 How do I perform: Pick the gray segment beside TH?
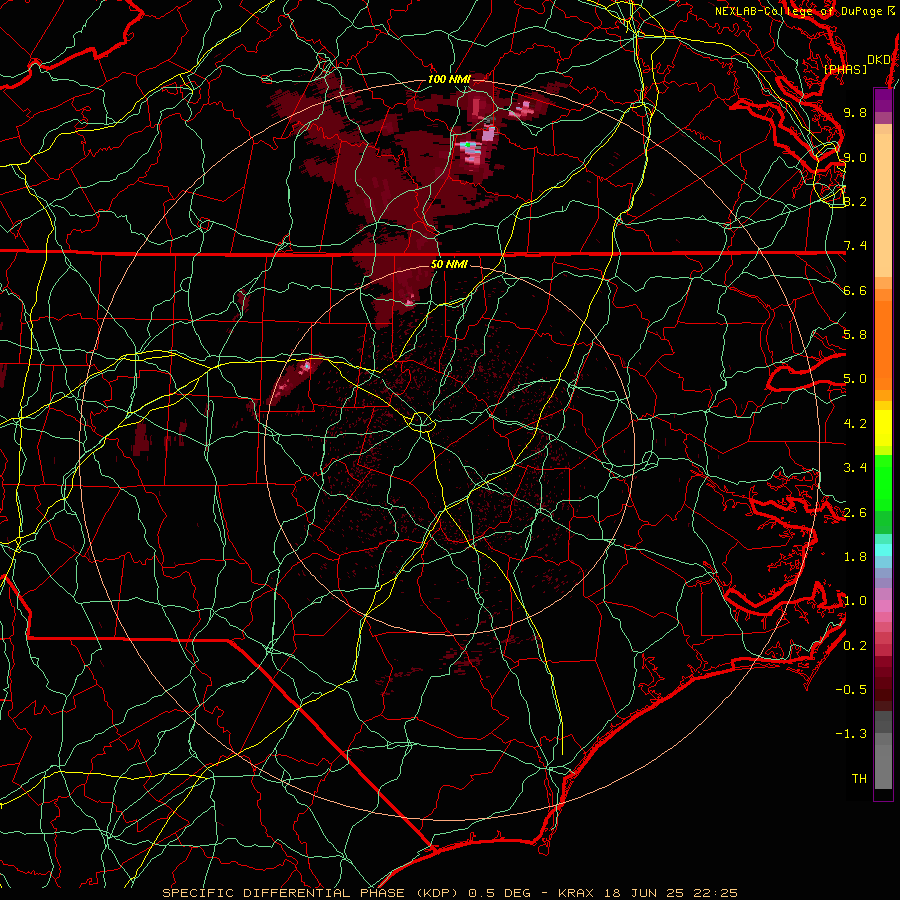coord(883,769)
